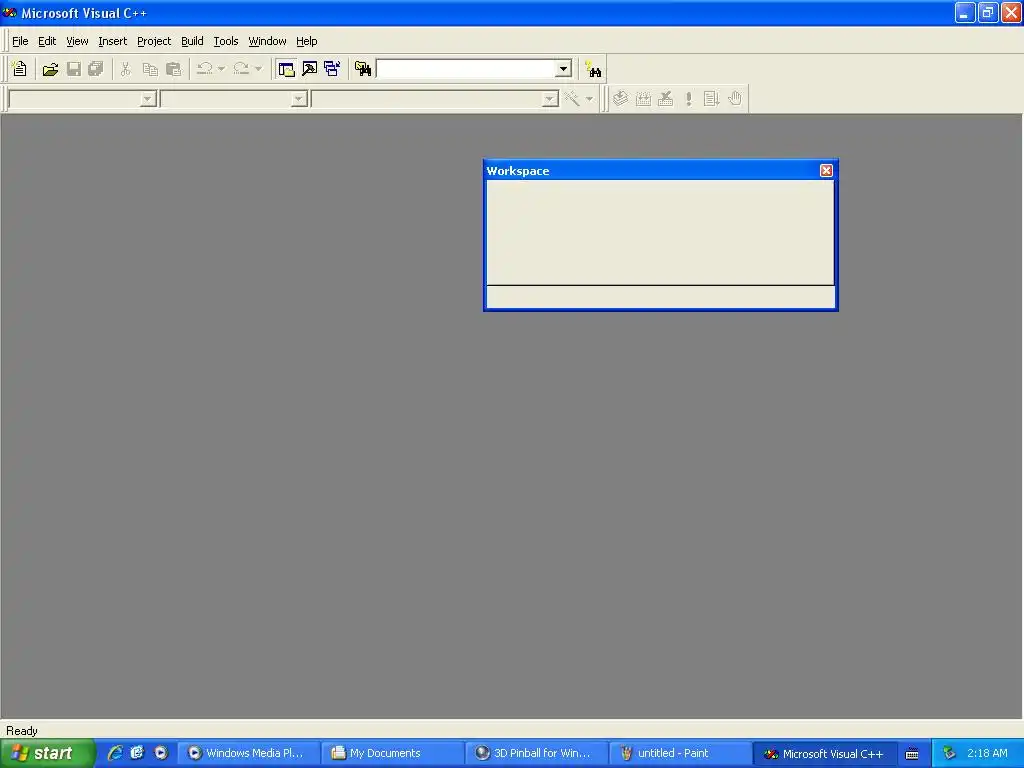
Task: Click the Build icon in build toolbar
Action: tap(643, 99)
